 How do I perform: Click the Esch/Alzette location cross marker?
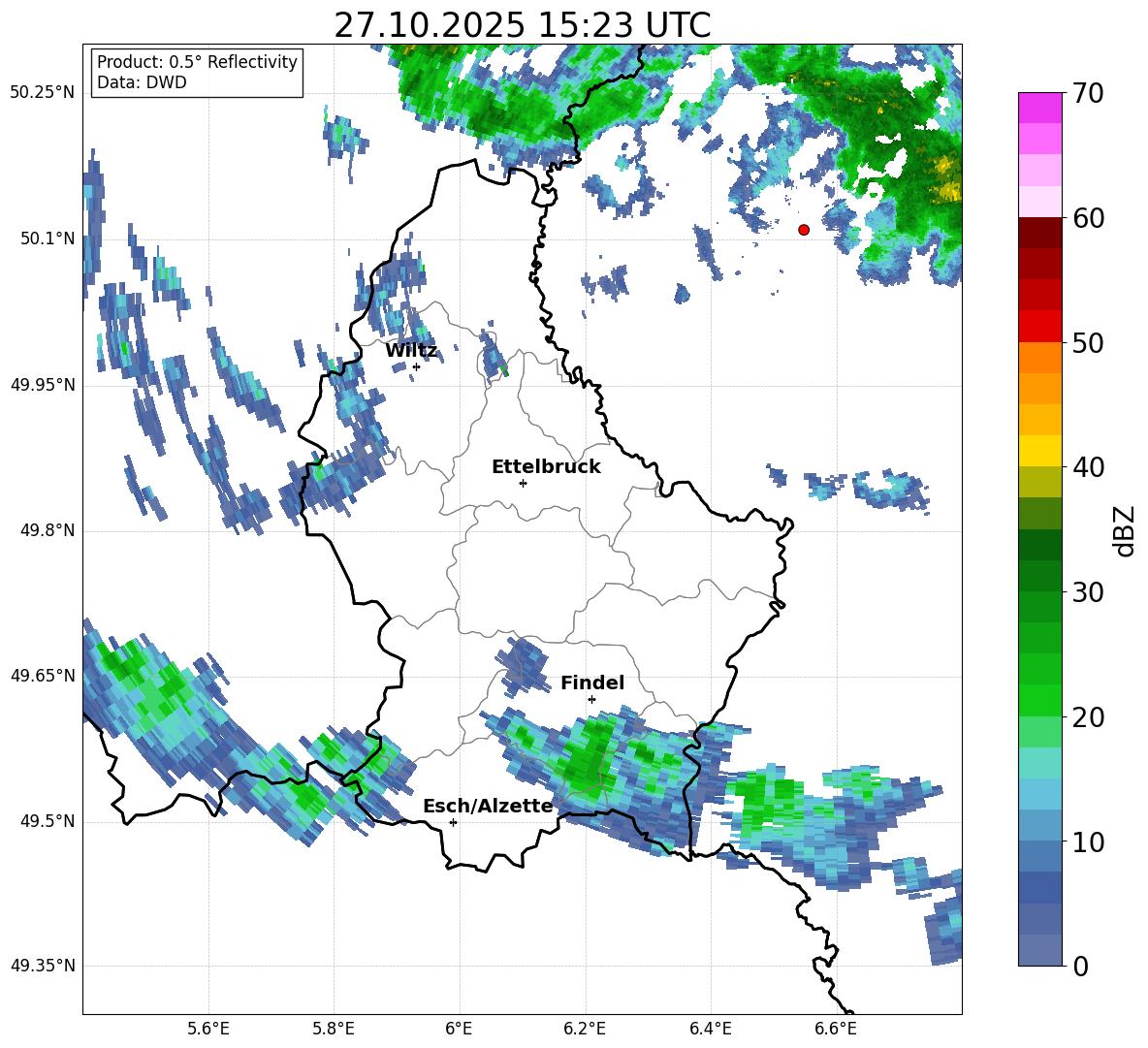point(453,822)
